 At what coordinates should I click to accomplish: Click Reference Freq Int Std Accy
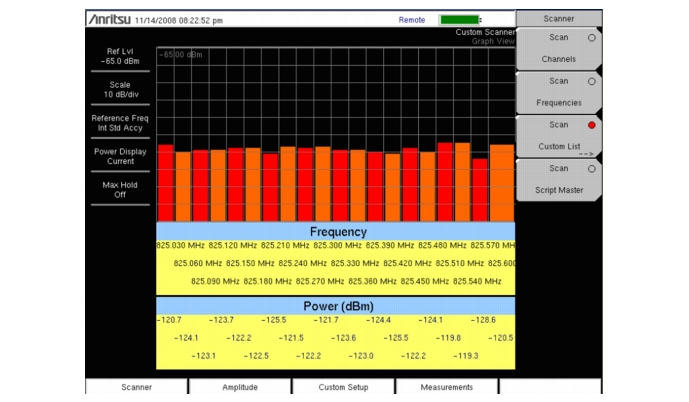click(120, 123)
